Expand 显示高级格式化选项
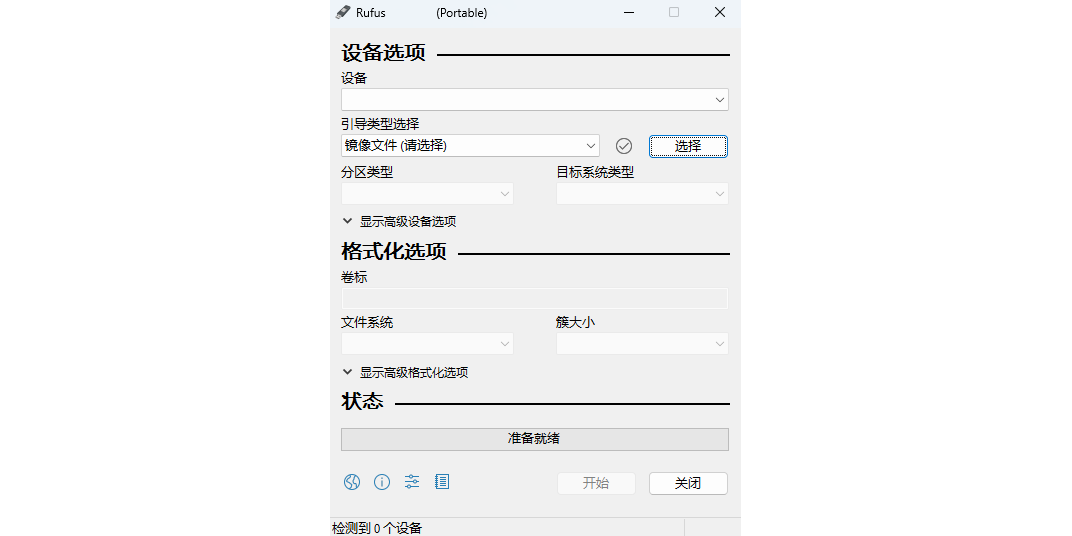 (405, 373)
